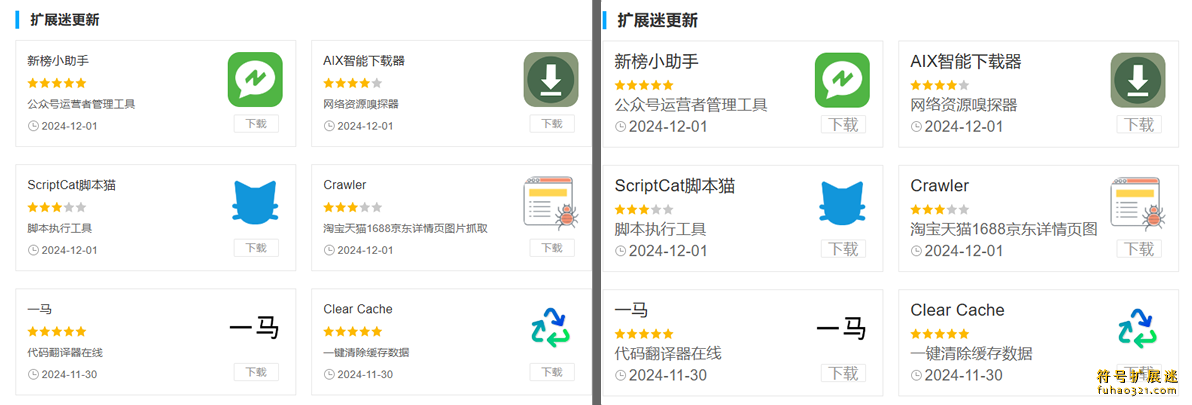The image size is (1192, 405).
Task: Open the 一马 logo icon in right panel
Action: (x=841, y=328)
